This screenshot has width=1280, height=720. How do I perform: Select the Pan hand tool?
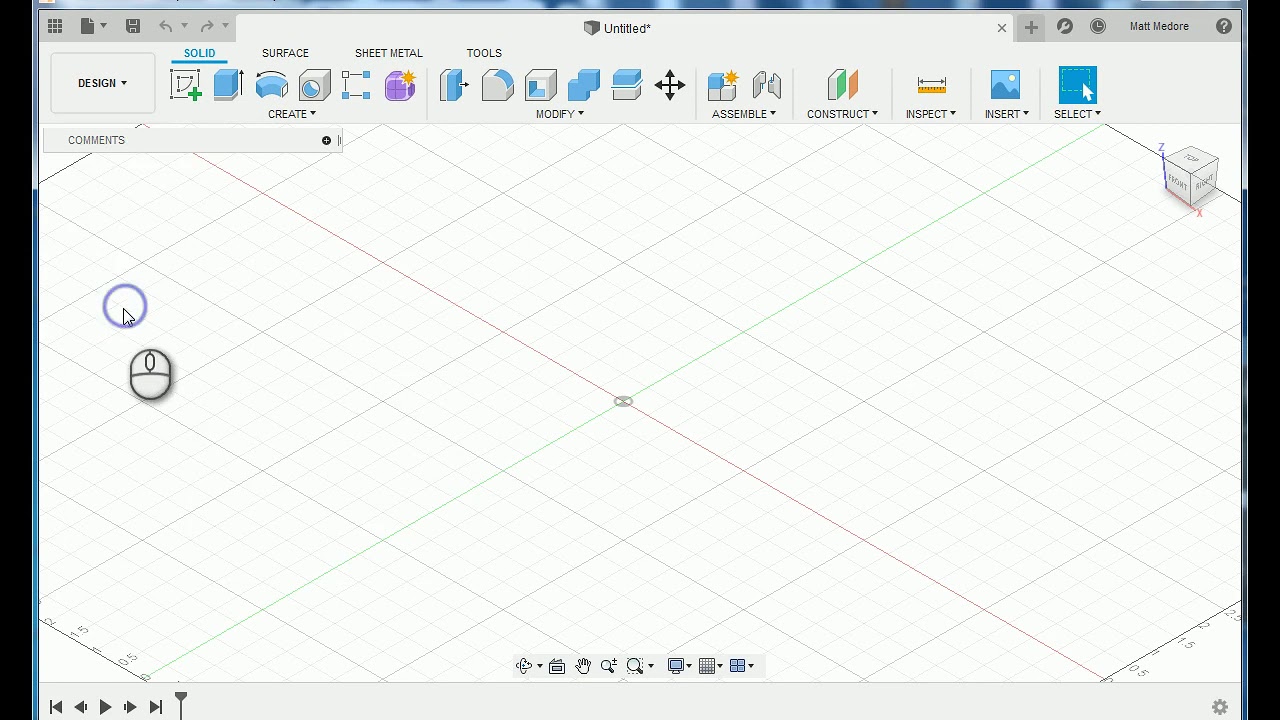583,666
